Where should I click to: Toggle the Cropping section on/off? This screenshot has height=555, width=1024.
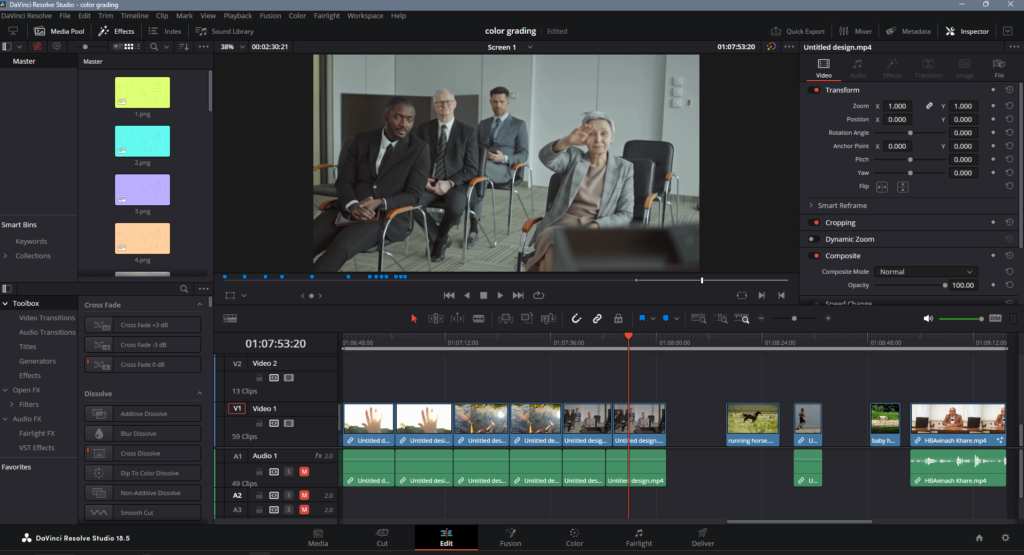click(x=815, y=223)
